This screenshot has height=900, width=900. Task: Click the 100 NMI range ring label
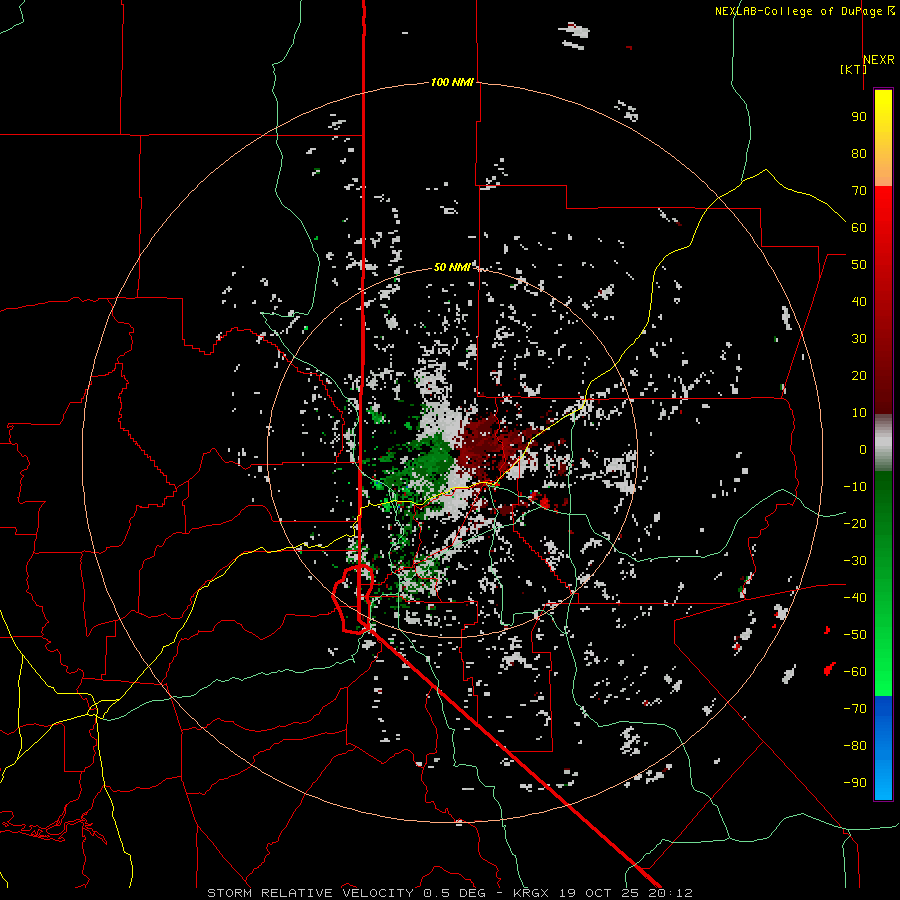(x=452, y=82)
